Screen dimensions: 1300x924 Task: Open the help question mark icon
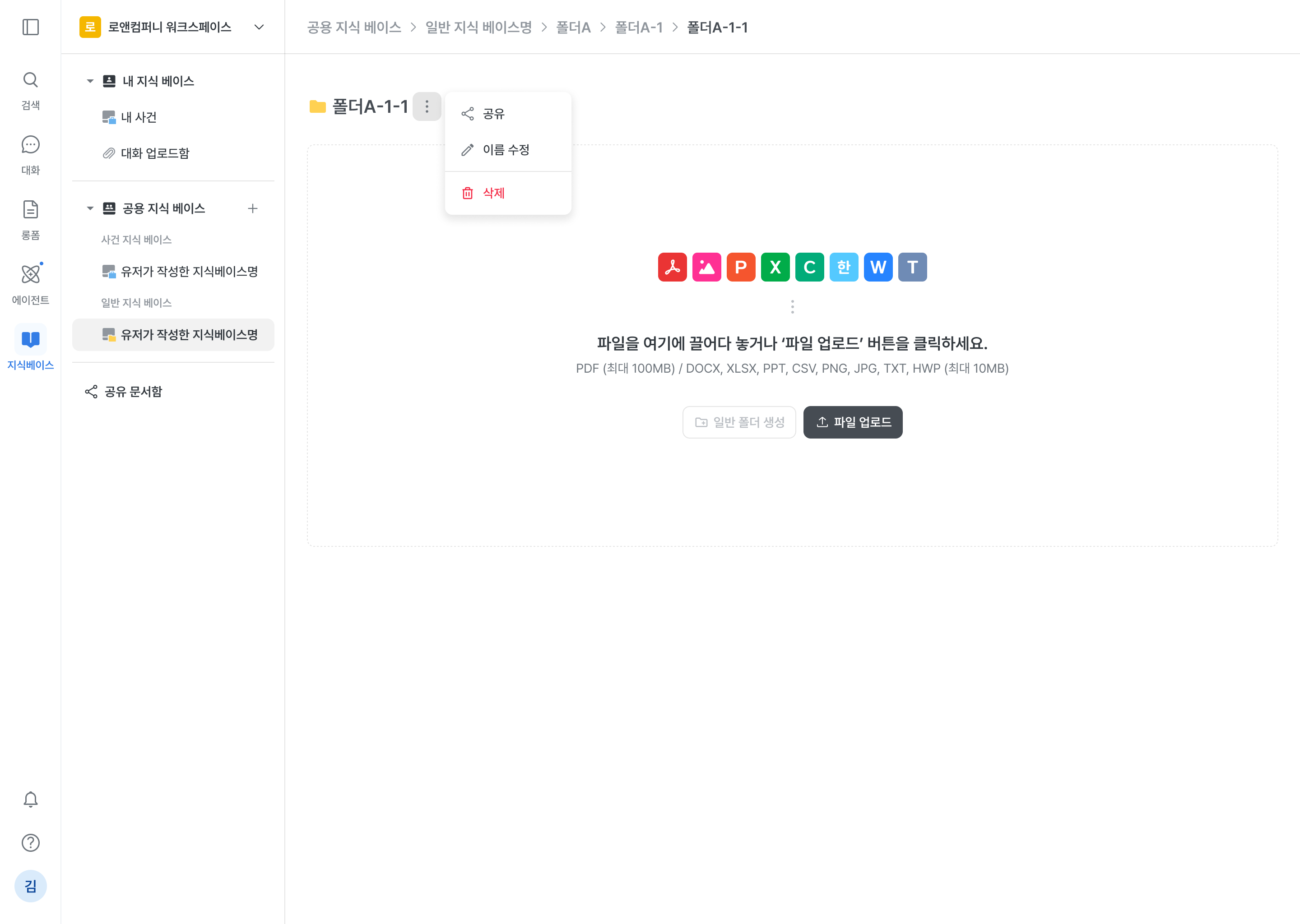(30, 843)
